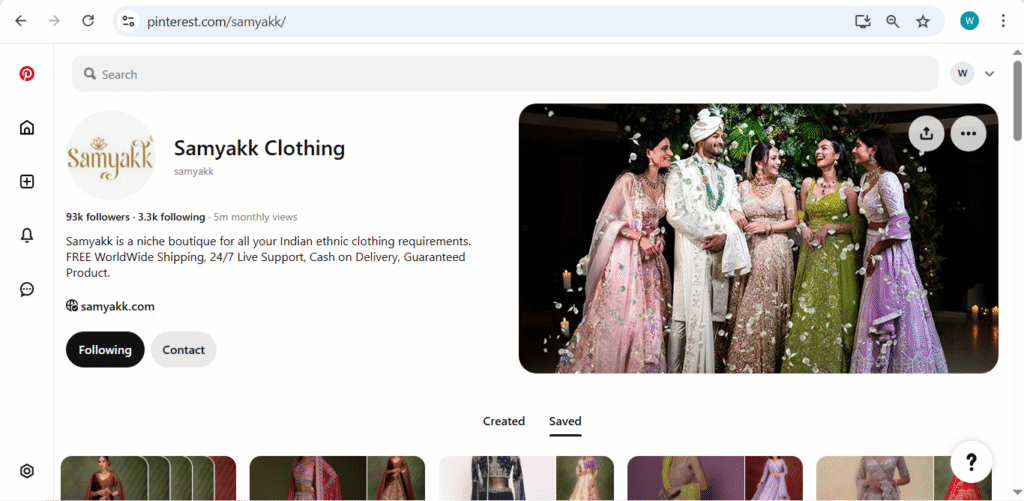Viewport: 1024px width, 501px height.
Task: Bookmark this page with star icon
Action: [x=923, y=22]
